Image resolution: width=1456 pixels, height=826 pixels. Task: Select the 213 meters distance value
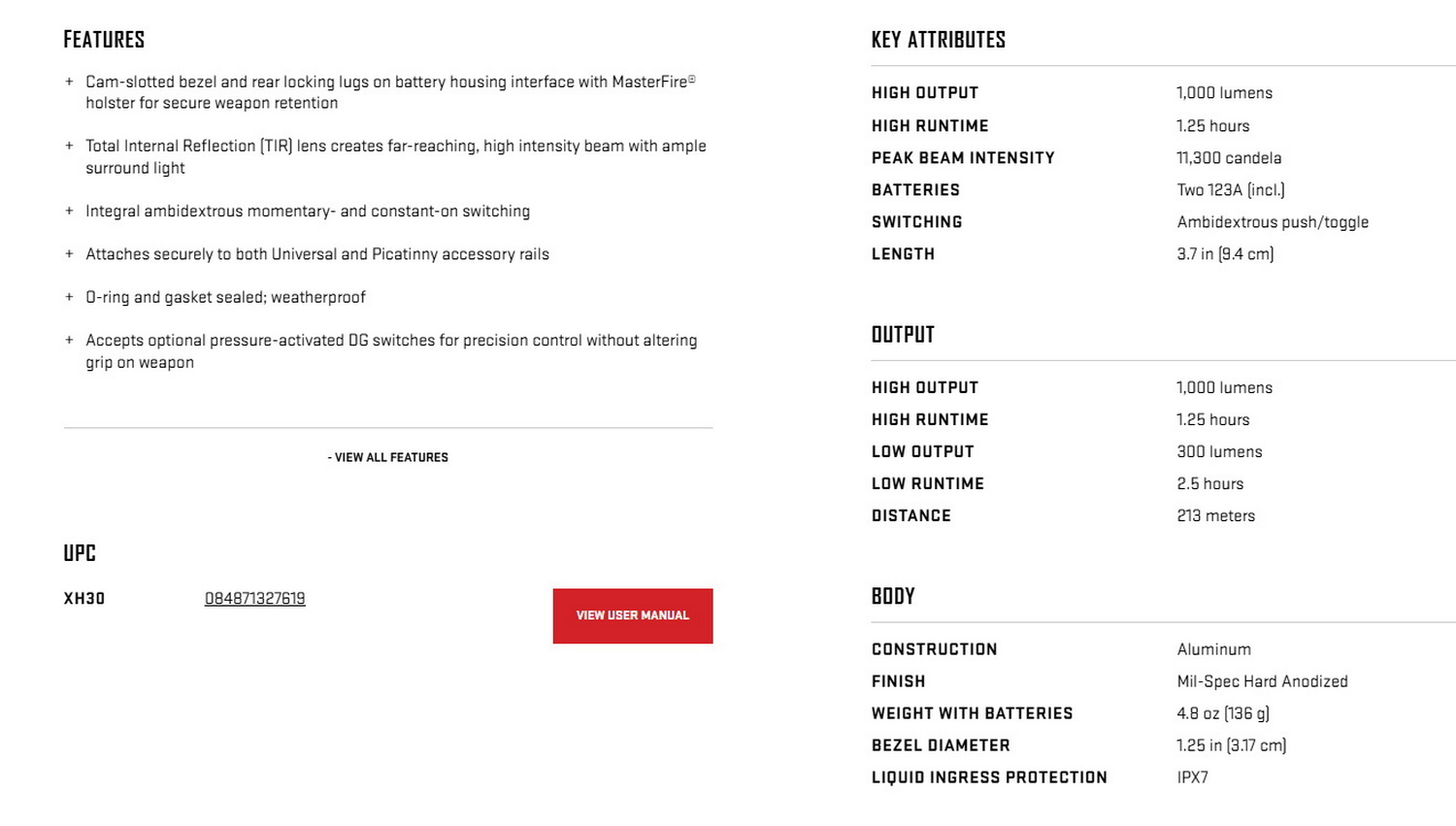click(1215, 516)
